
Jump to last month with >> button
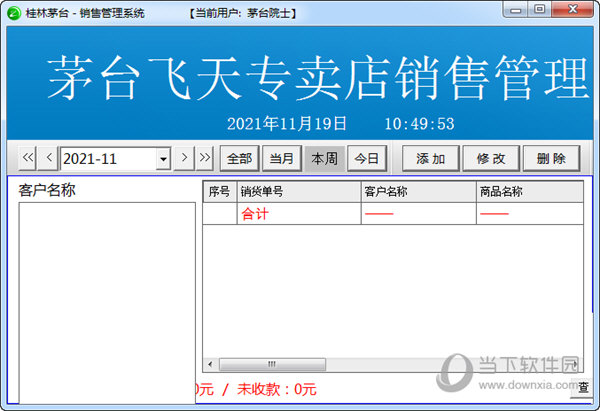[x=205, y=158]
